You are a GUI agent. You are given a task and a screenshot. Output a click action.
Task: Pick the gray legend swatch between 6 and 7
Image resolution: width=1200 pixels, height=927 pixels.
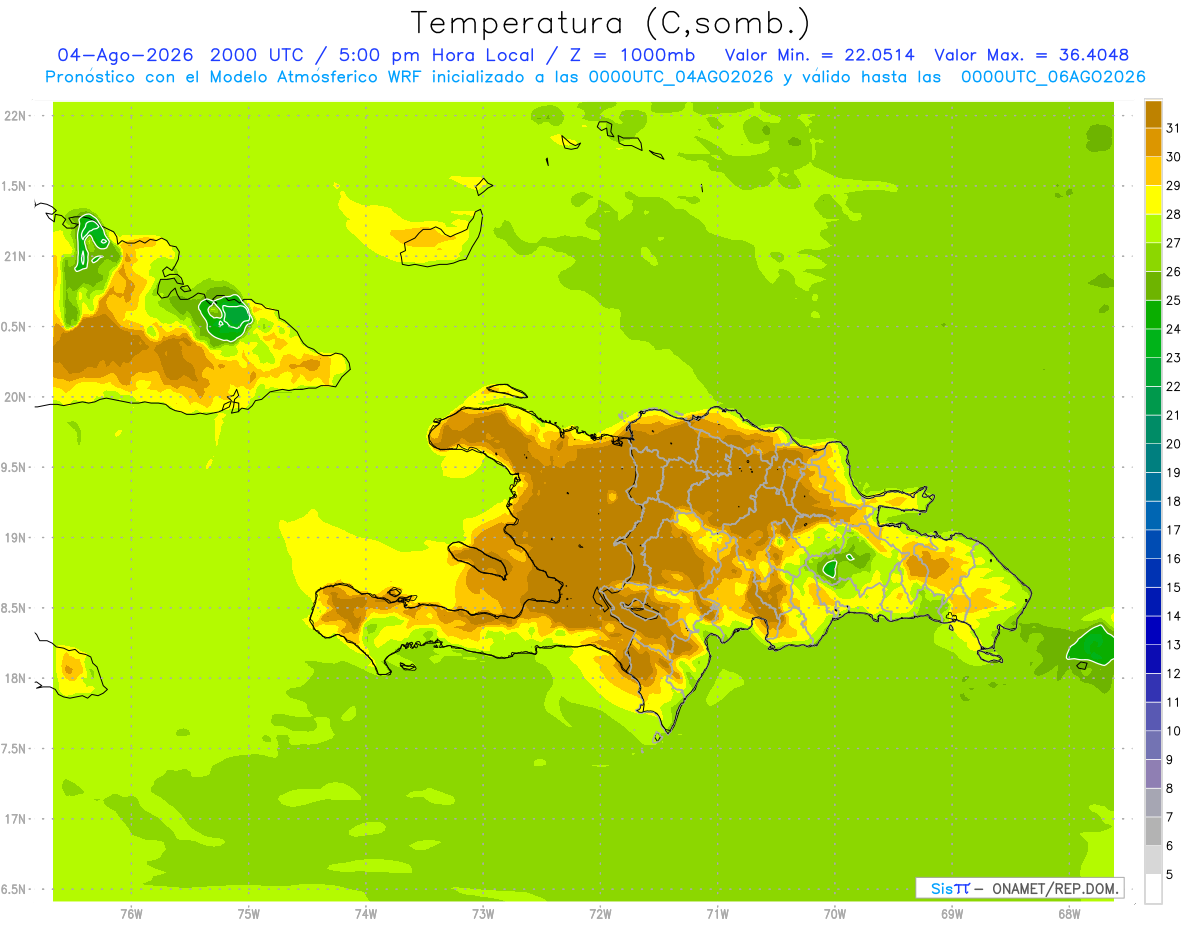(x=1153, y=832)
